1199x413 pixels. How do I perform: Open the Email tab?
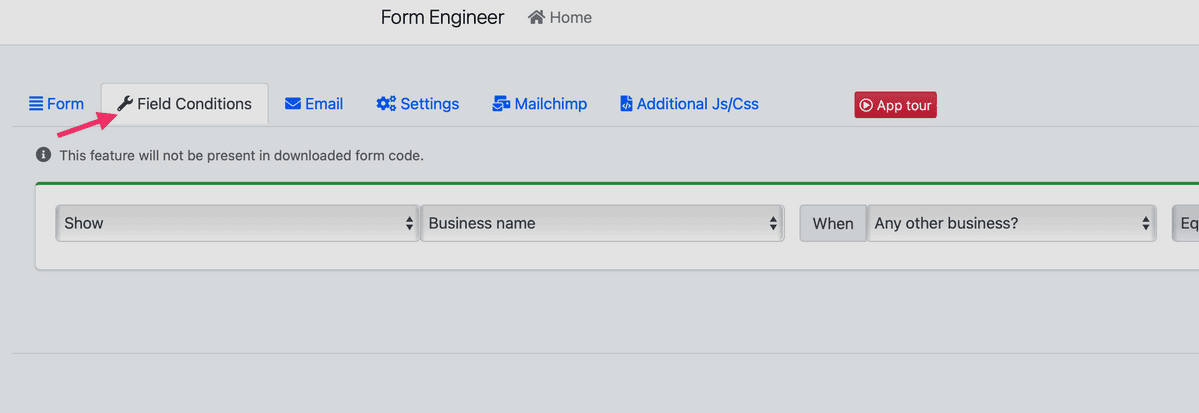(314, 104)
